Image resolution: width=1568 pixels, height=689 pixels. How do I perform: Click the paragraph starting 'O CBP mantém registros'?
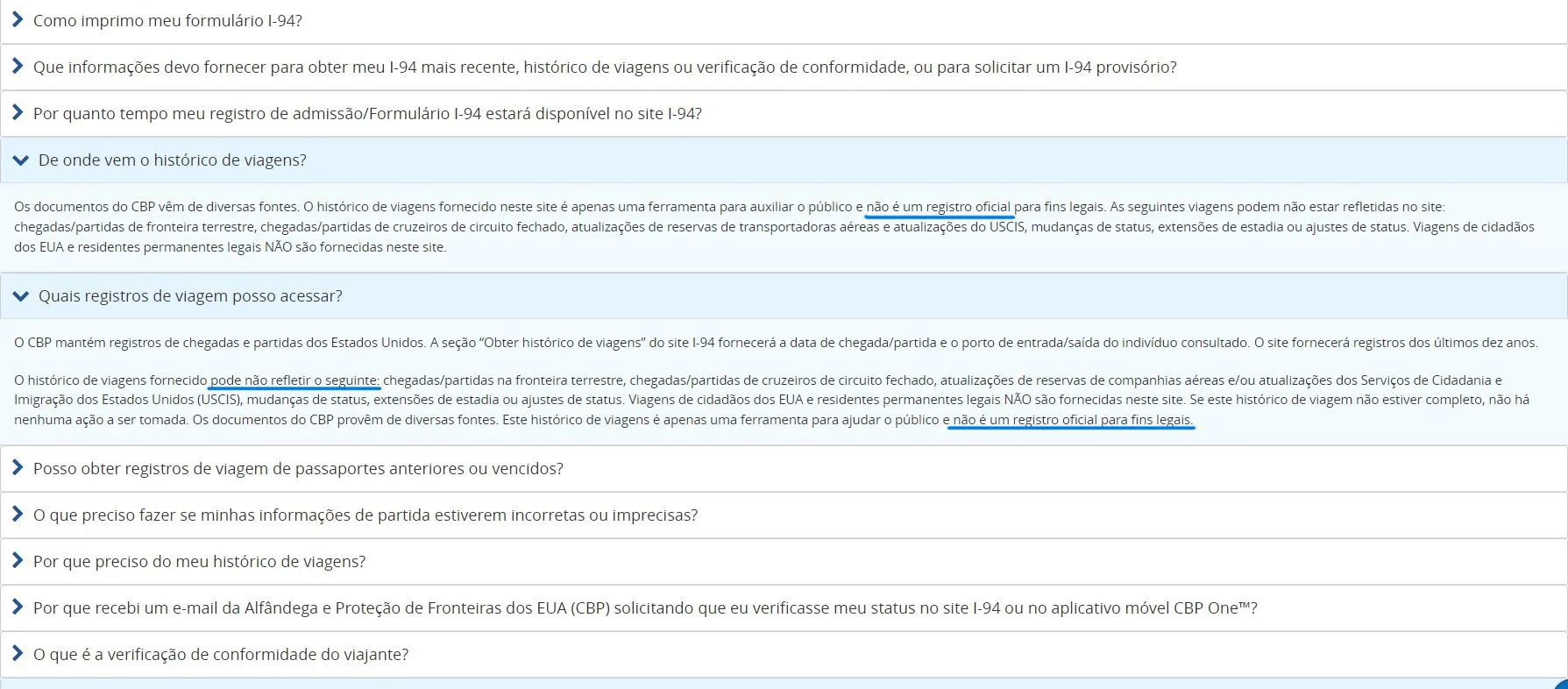[x=775, y=343]
